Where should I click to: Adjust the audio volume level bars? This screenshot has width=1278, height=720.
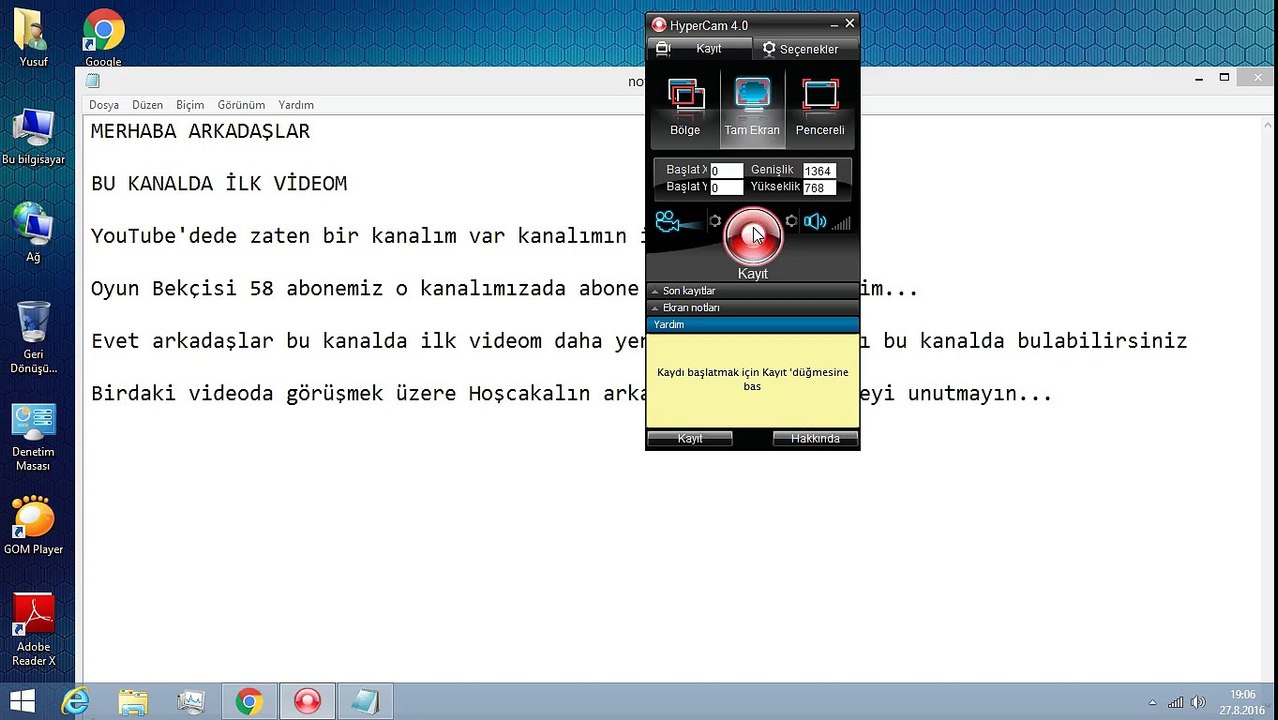[x=842, y=223]
